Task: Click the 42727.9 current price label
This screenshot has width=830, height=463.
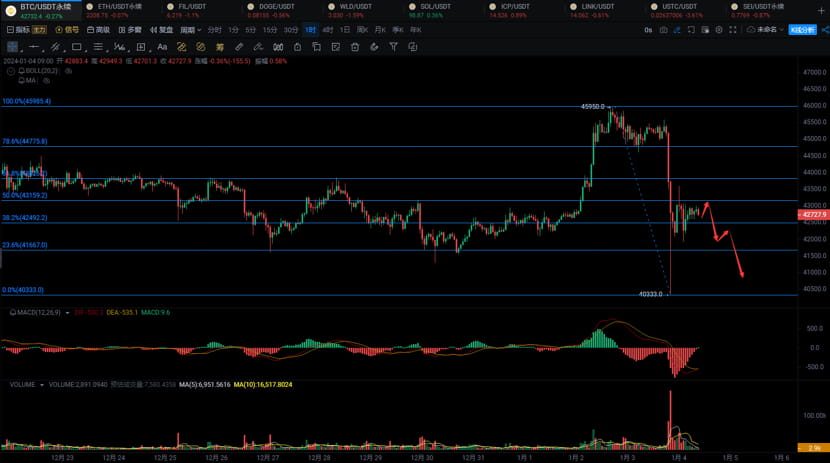Action: click(813, 215)
